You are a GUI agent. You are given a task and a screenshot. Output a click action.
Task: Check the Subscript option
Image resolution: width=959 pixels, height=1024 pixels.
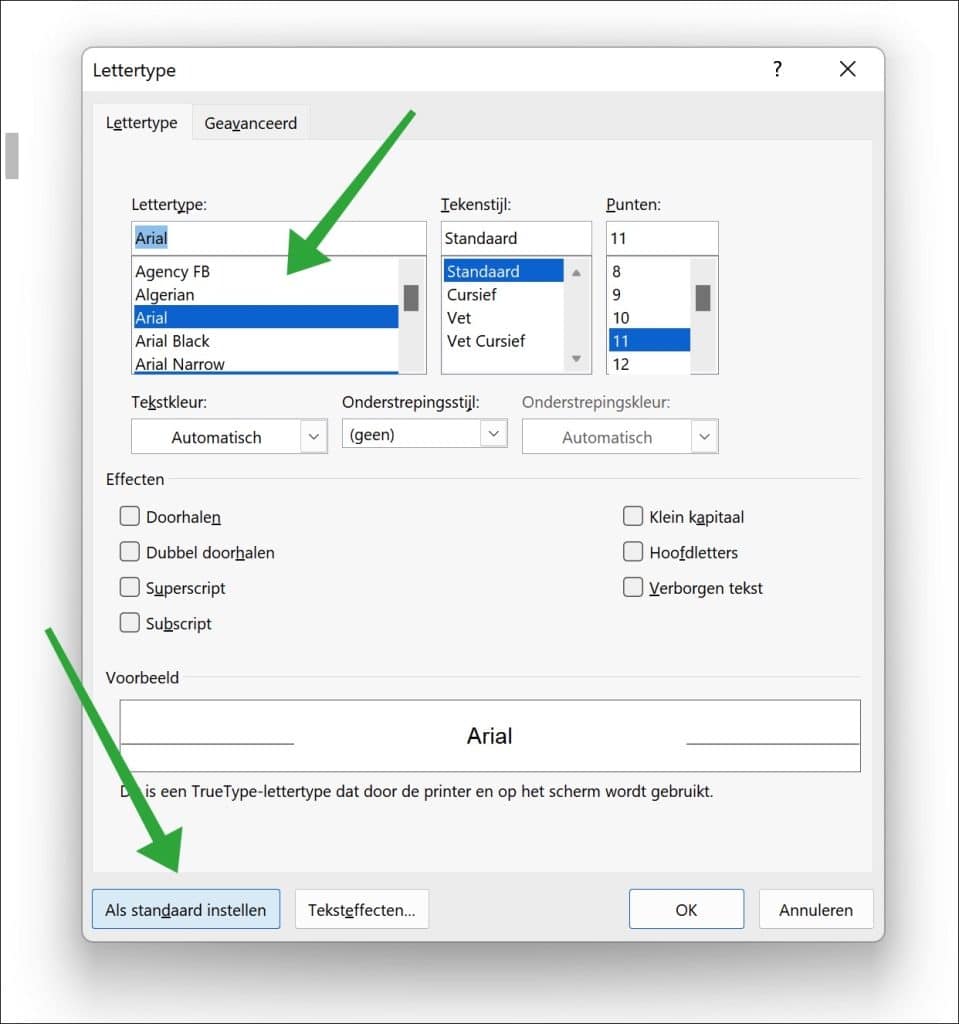click(x=130, y=622)
